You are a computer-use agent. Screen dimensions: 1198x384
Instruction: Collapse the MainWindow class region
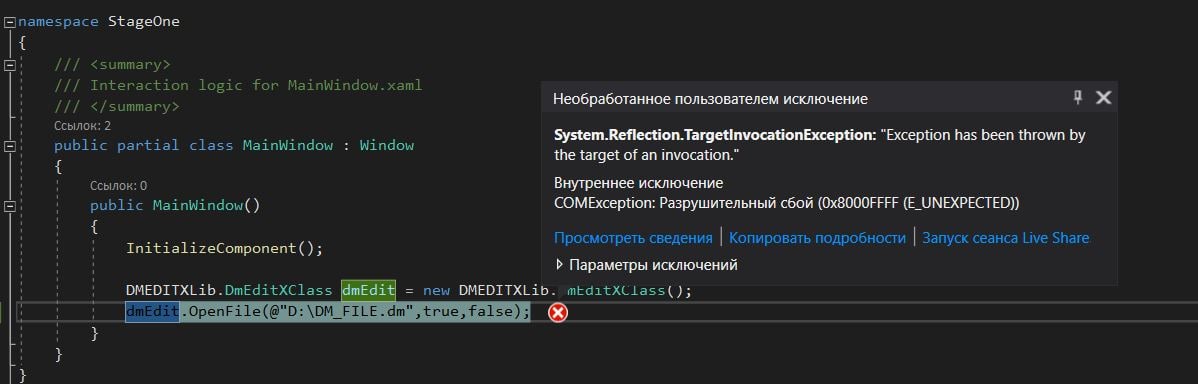tap(9, 145)
